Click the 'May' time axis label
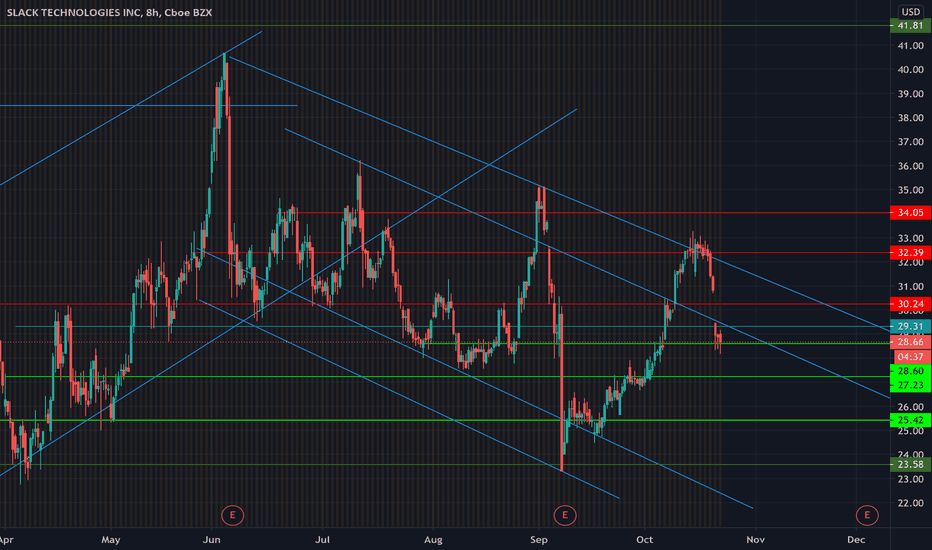Viewport: 932px width, 550px height. 111,540
